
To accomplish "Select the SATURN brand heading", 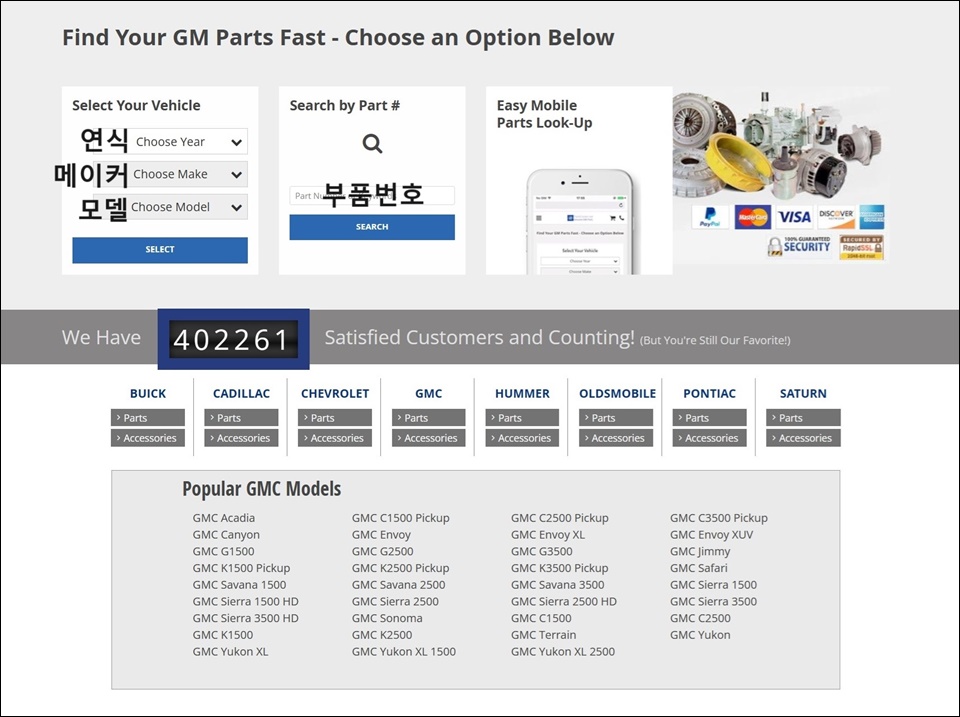I will pyautogui.click(x=803, y=394).
